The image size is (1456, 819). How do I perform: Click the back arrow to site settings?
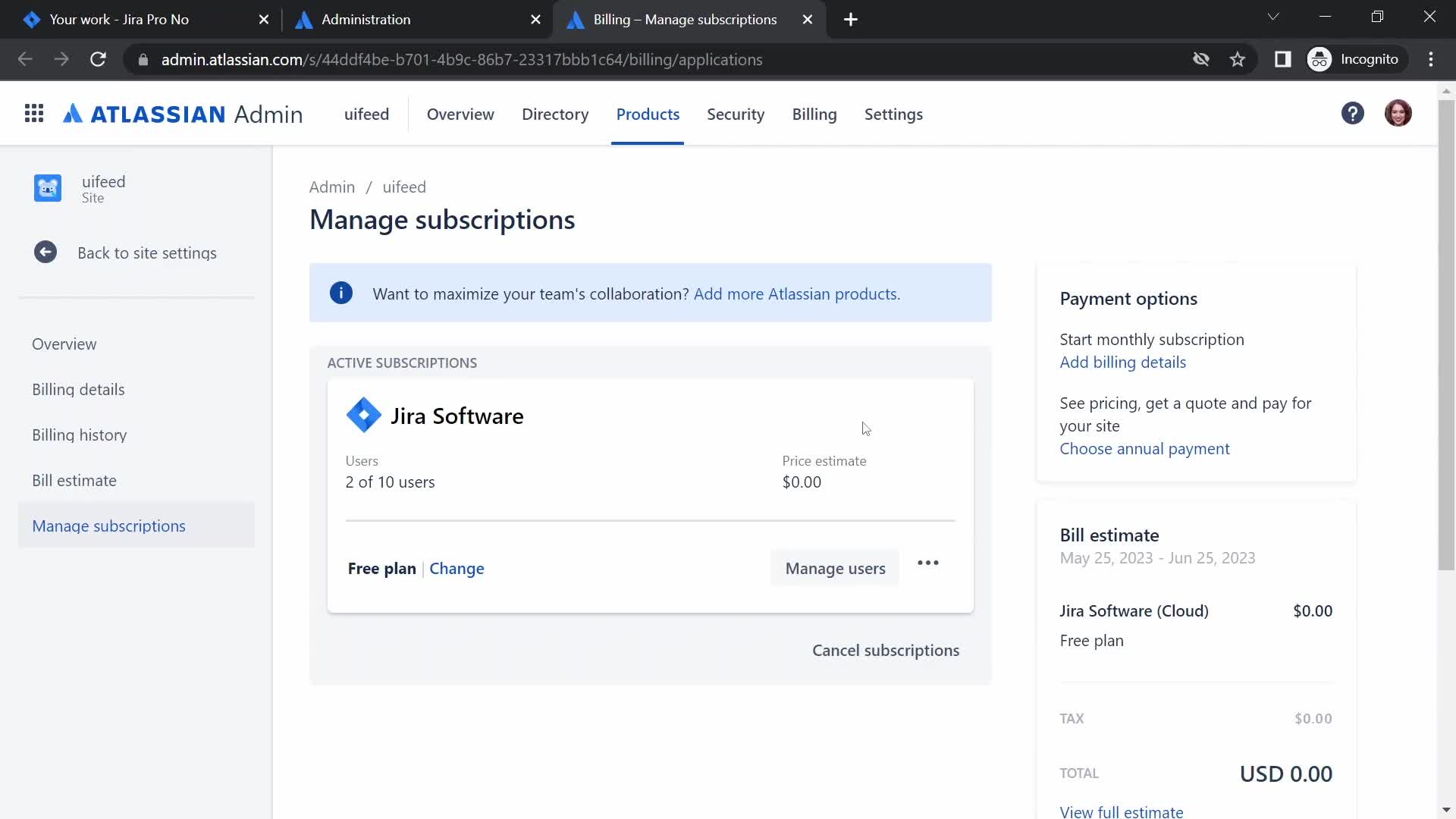(x=45, y=252)
